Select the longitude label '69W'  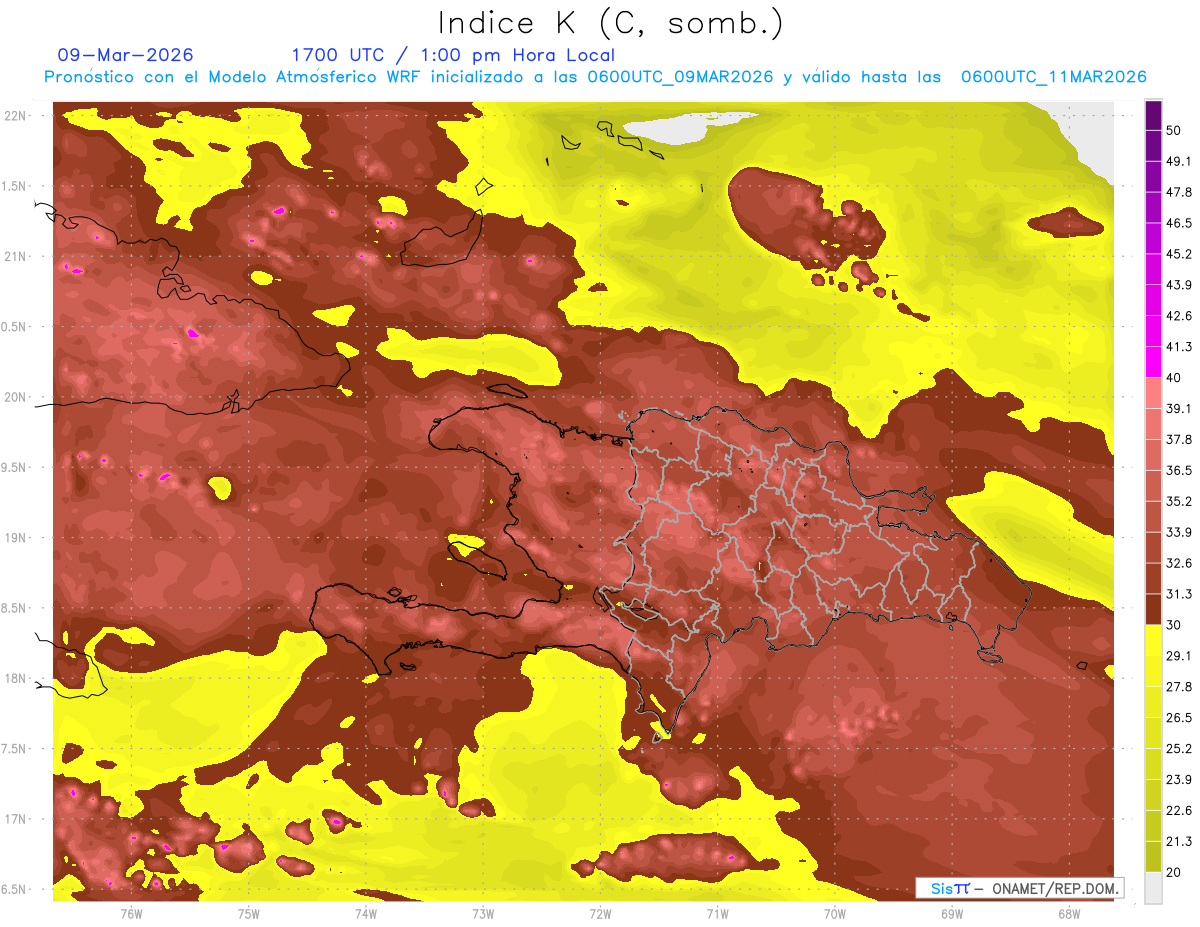click(x=951, y=913)
